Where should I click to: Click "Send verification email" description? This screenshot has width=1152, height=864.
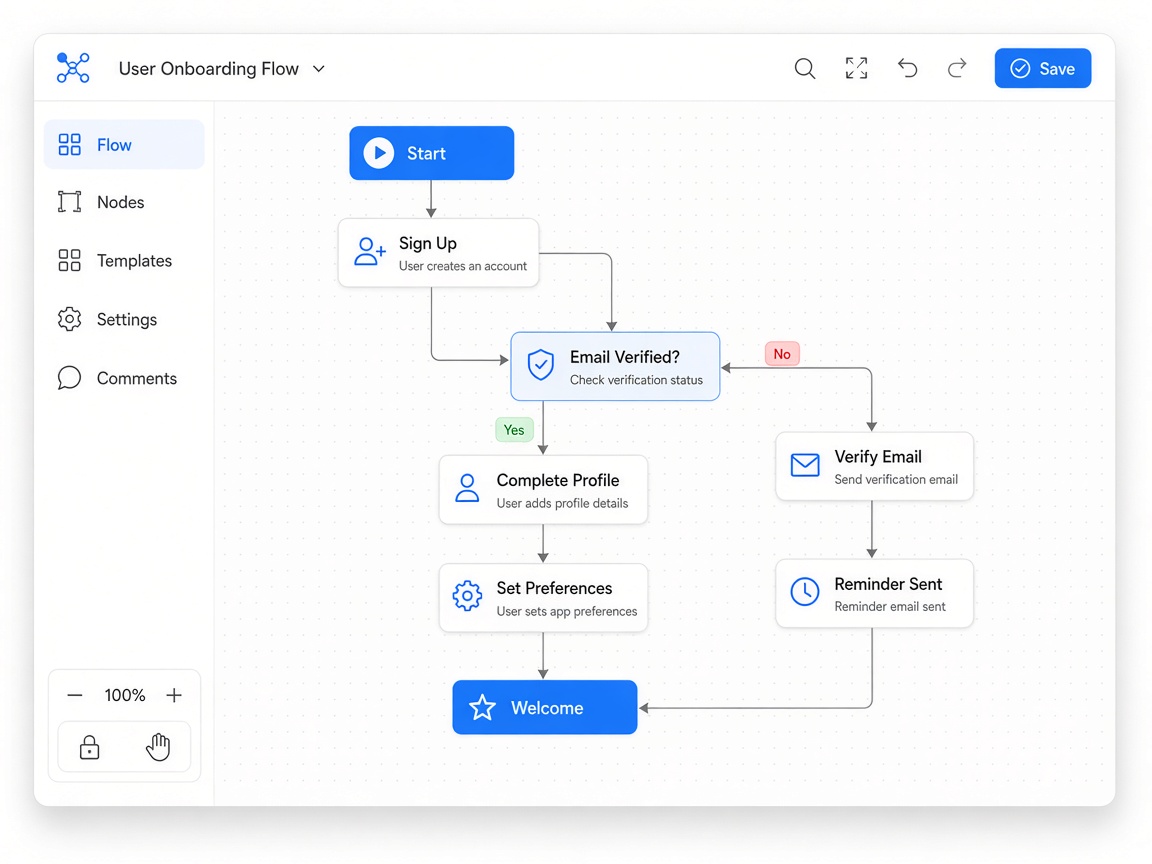click(896, 480)
